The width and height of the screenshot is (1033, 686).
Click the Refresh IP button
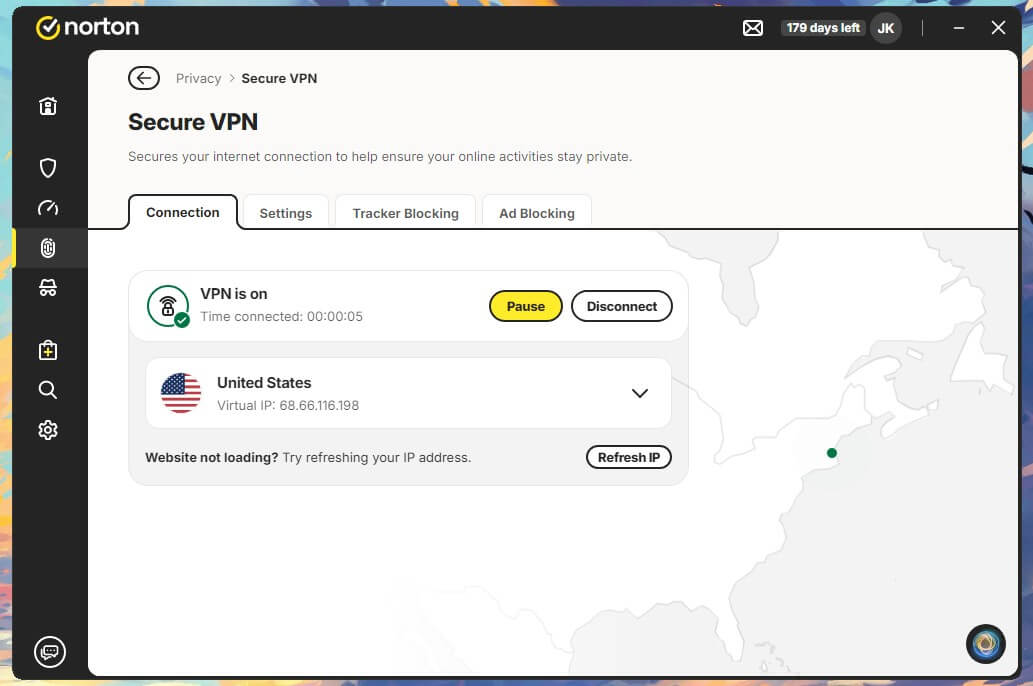pyautogui.click(x=628, y=457)
